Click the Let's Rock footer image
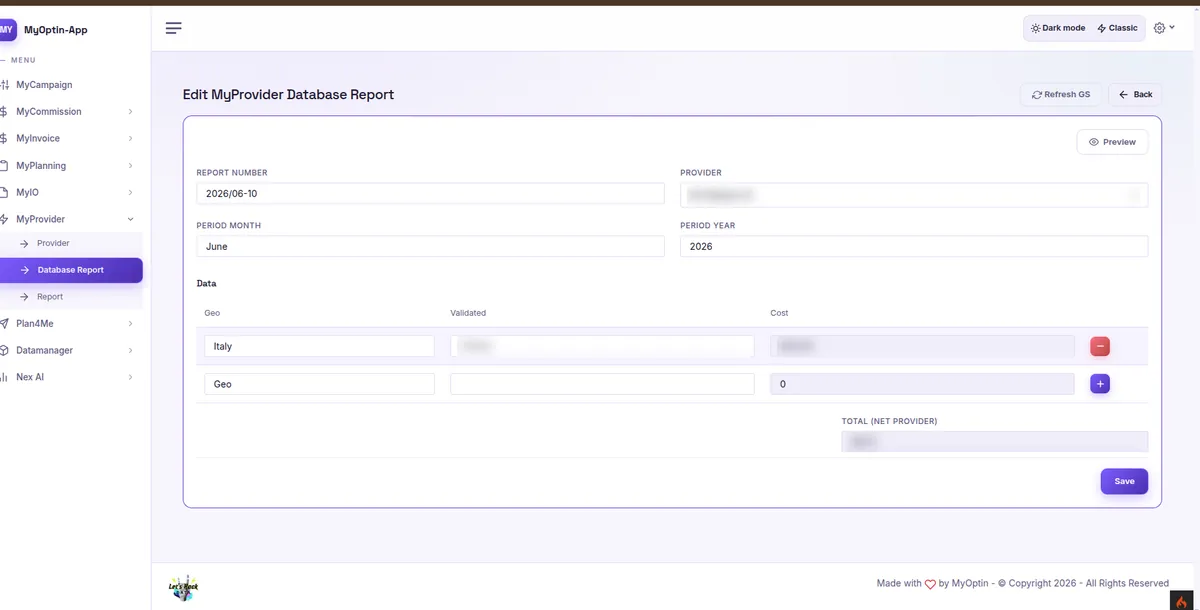 [x=183, y=588]
